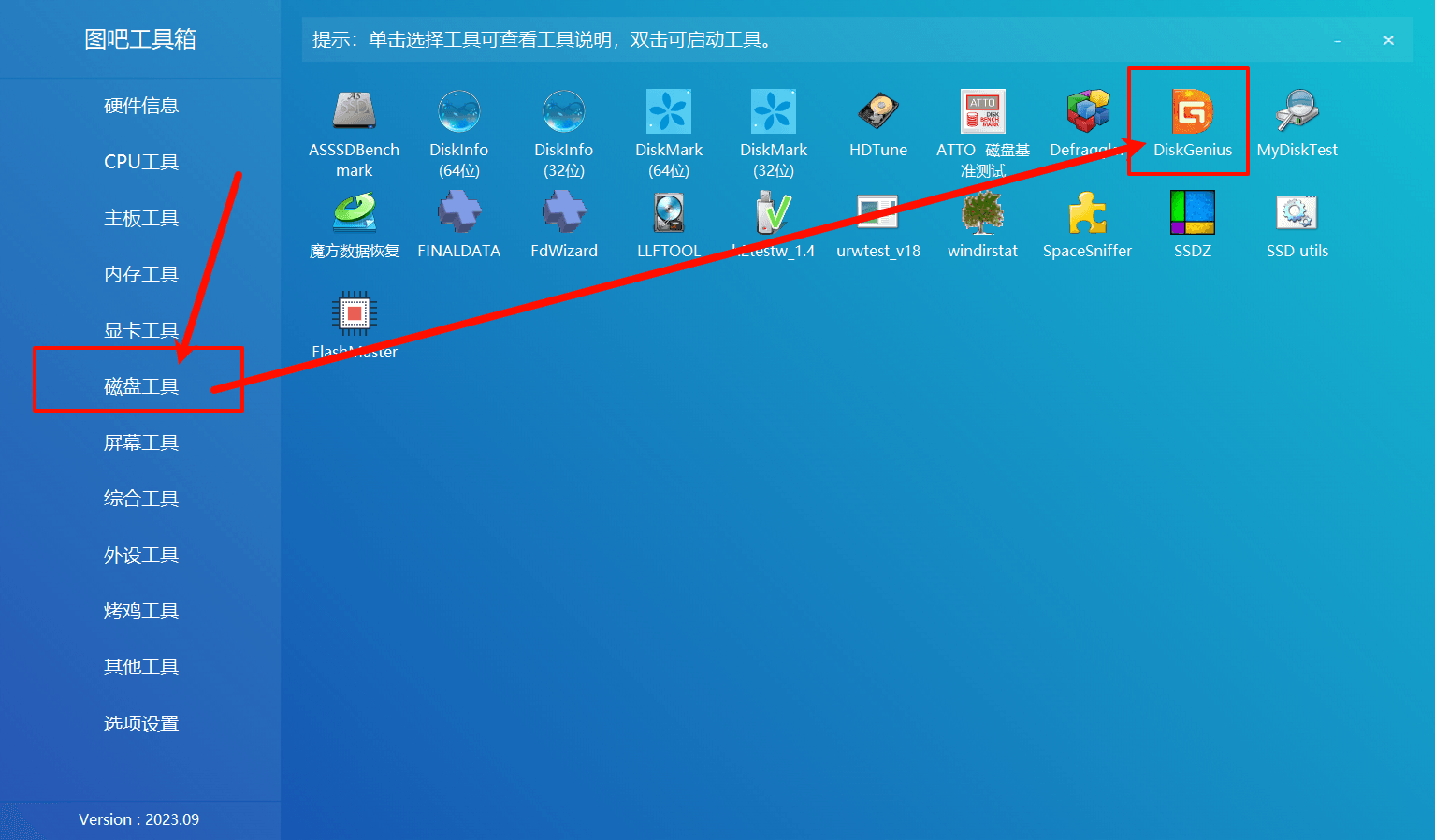Launch the windirstat tree icon

tap(982, 213)
